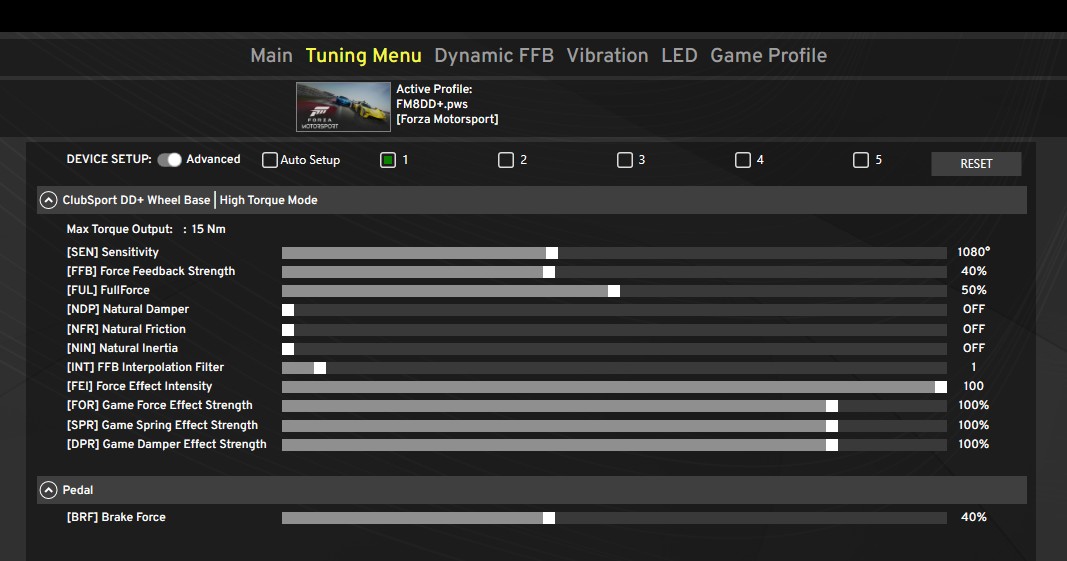Click the Brake Force slider handle
The width and height of the screenshot is (1067, 561).
point(549,518)
